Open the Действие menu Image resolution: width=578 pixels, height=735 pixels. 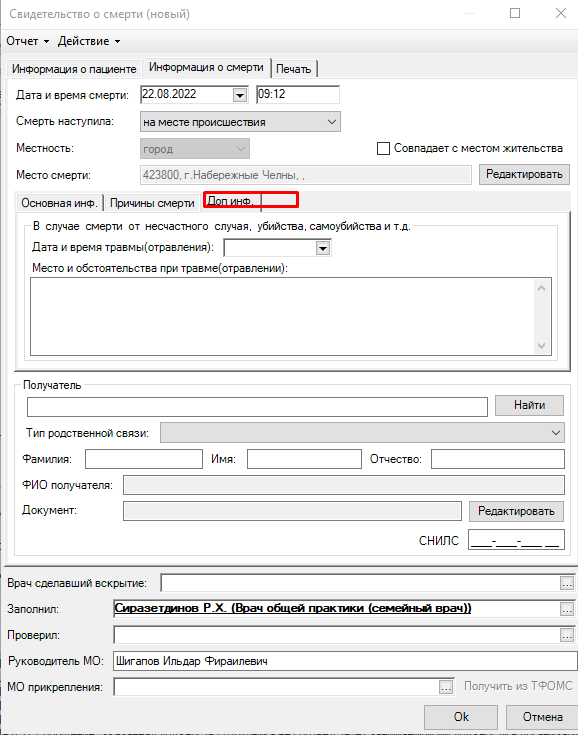(x=89, y=41)
